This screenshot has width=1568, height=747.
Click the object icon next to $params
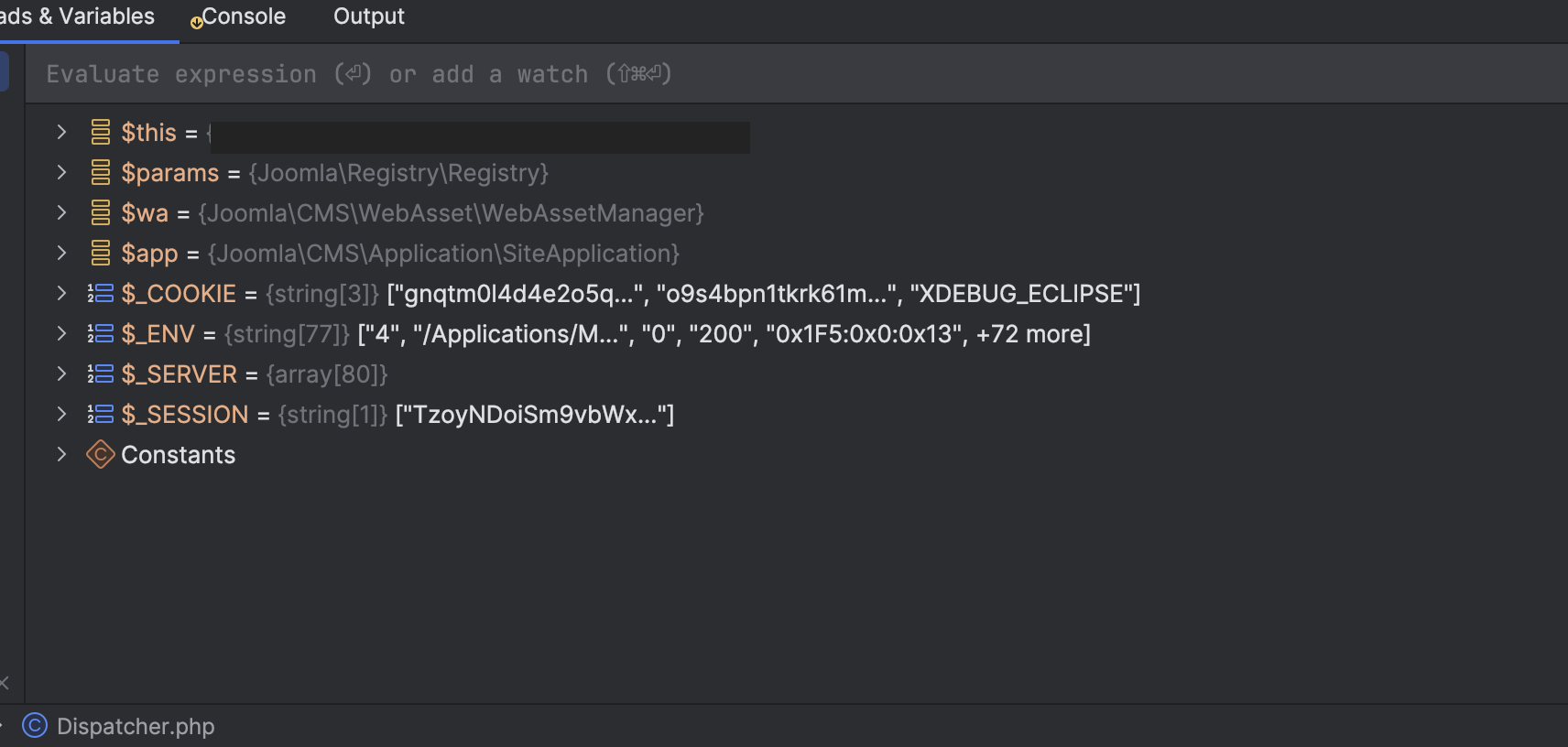(x=101, y=172)
